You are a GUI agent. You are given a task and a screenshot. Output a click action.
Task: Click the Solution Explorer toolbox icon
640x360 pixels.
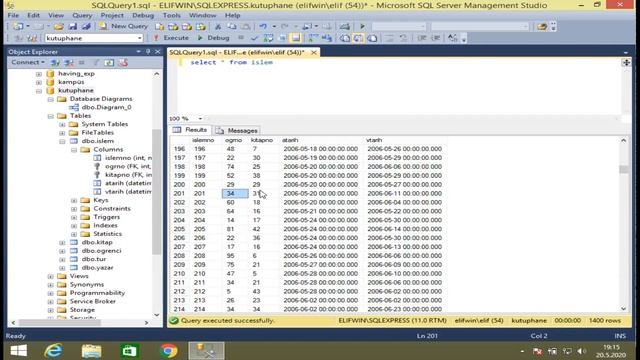pos(542,27)
